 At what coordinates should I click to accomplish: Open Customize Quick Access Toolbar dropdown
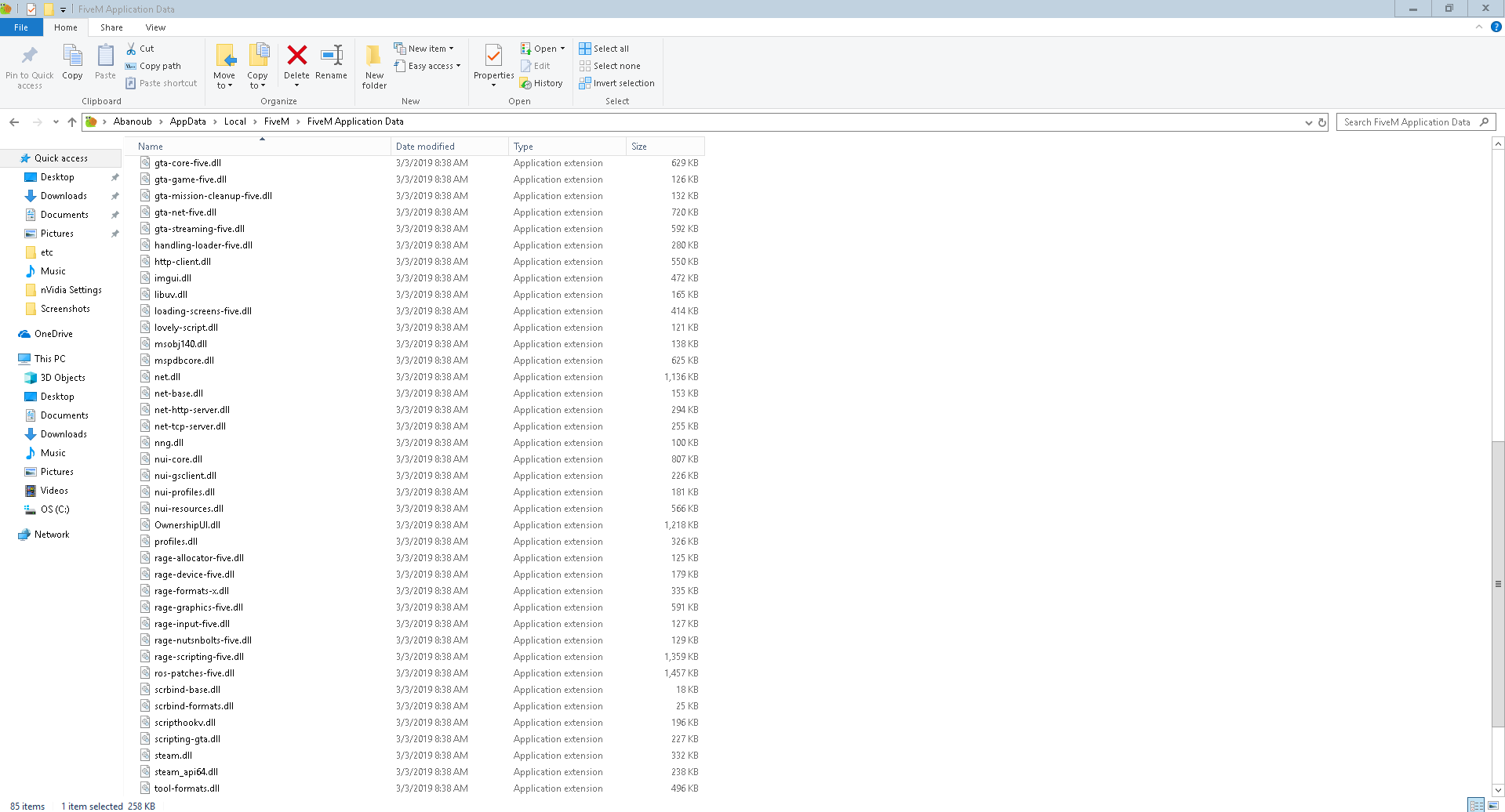[63, 9]
